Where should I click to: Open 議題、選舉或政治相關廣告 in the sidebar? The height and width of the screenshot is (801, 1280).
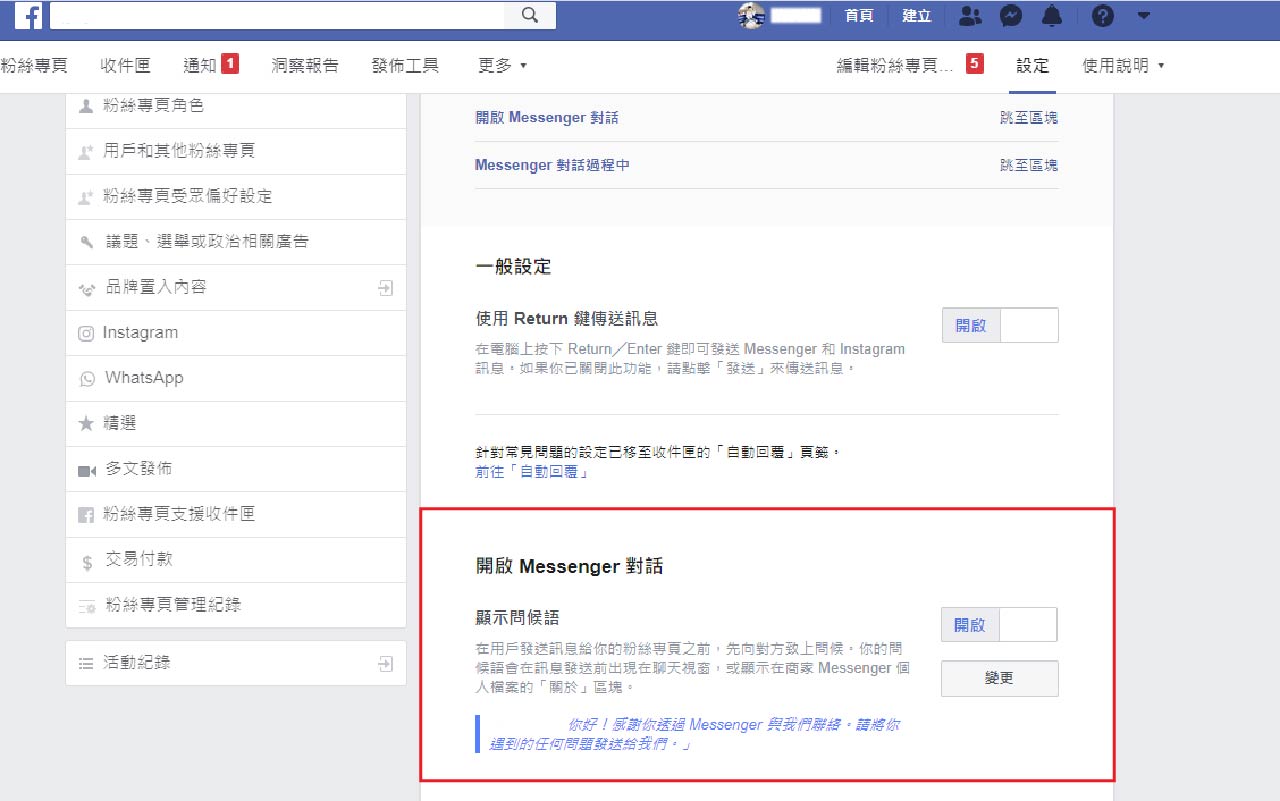[x=236, y=242]
